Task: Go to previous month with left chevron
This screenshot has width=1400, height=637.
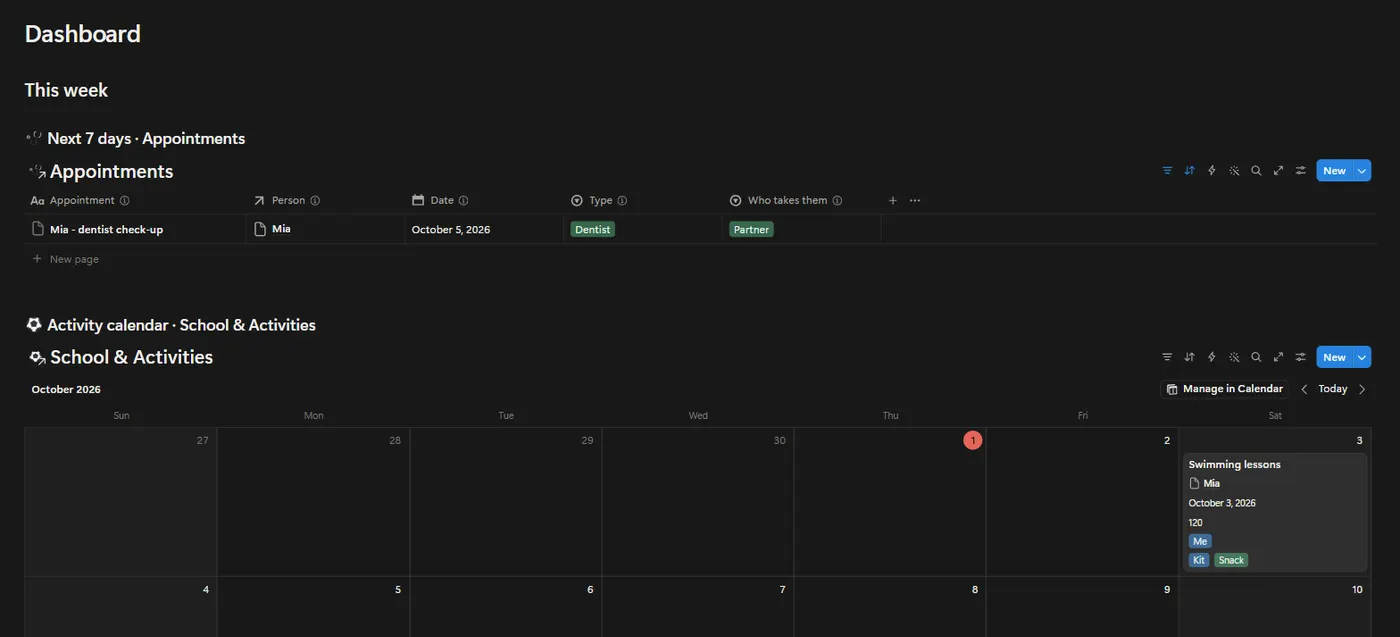Action: coord(1304,389)
